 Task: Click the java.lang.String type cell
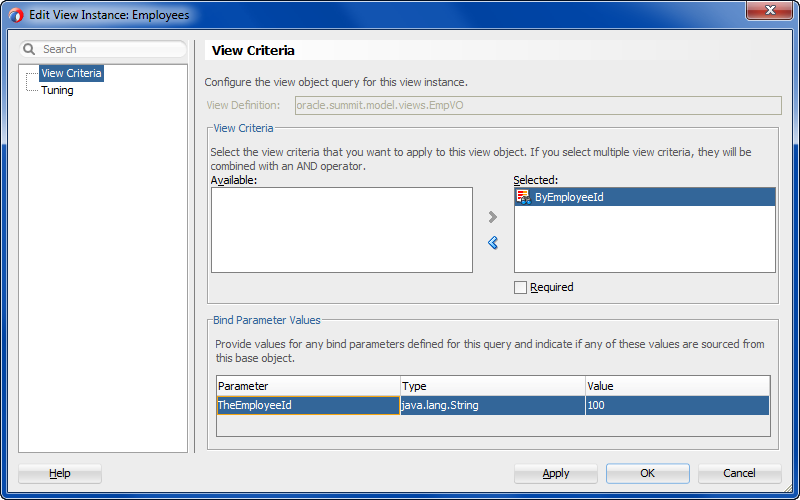point(493,405)
